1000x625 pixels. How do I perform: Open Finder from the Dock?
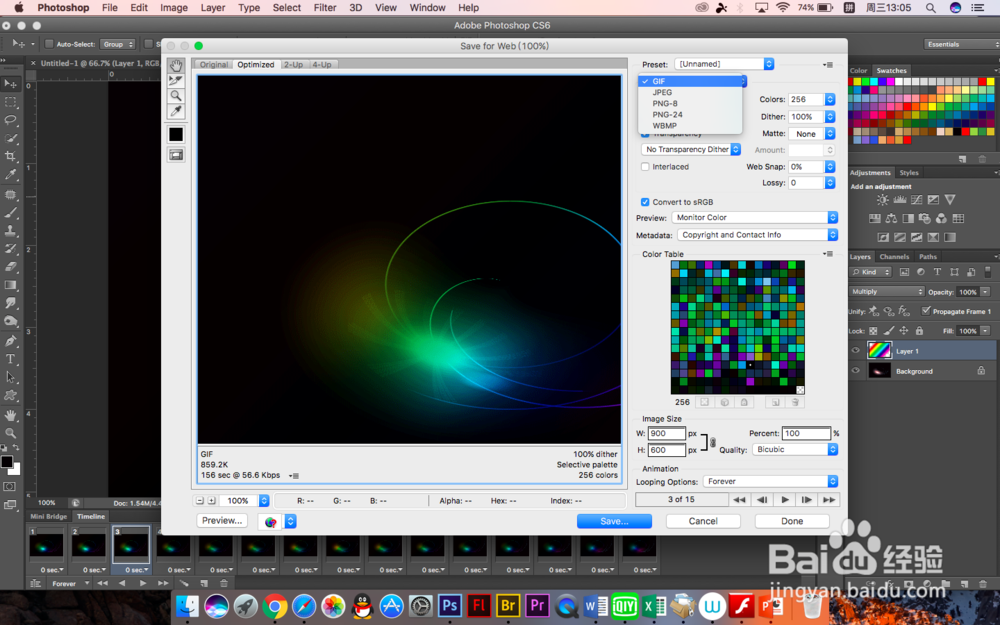pyautogui.click(x=188, y=605)
